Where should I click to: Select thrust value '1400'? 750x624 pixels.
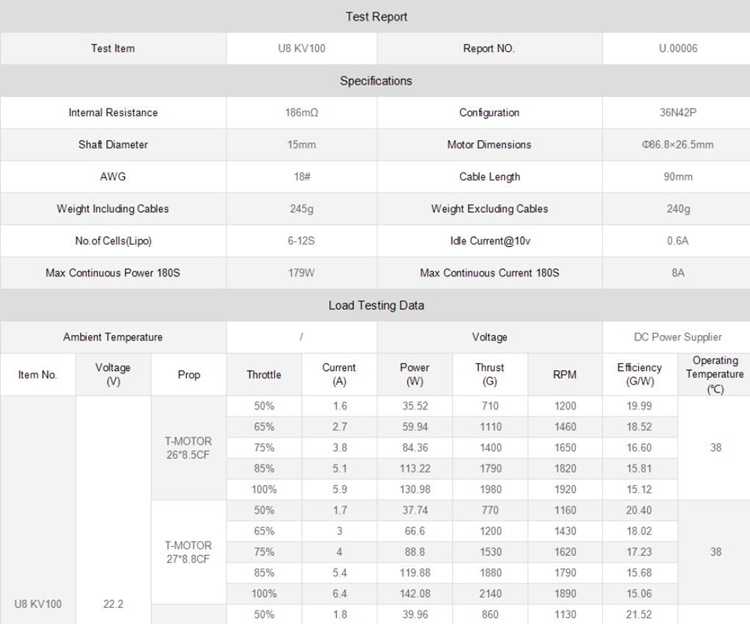pos(490,448)
